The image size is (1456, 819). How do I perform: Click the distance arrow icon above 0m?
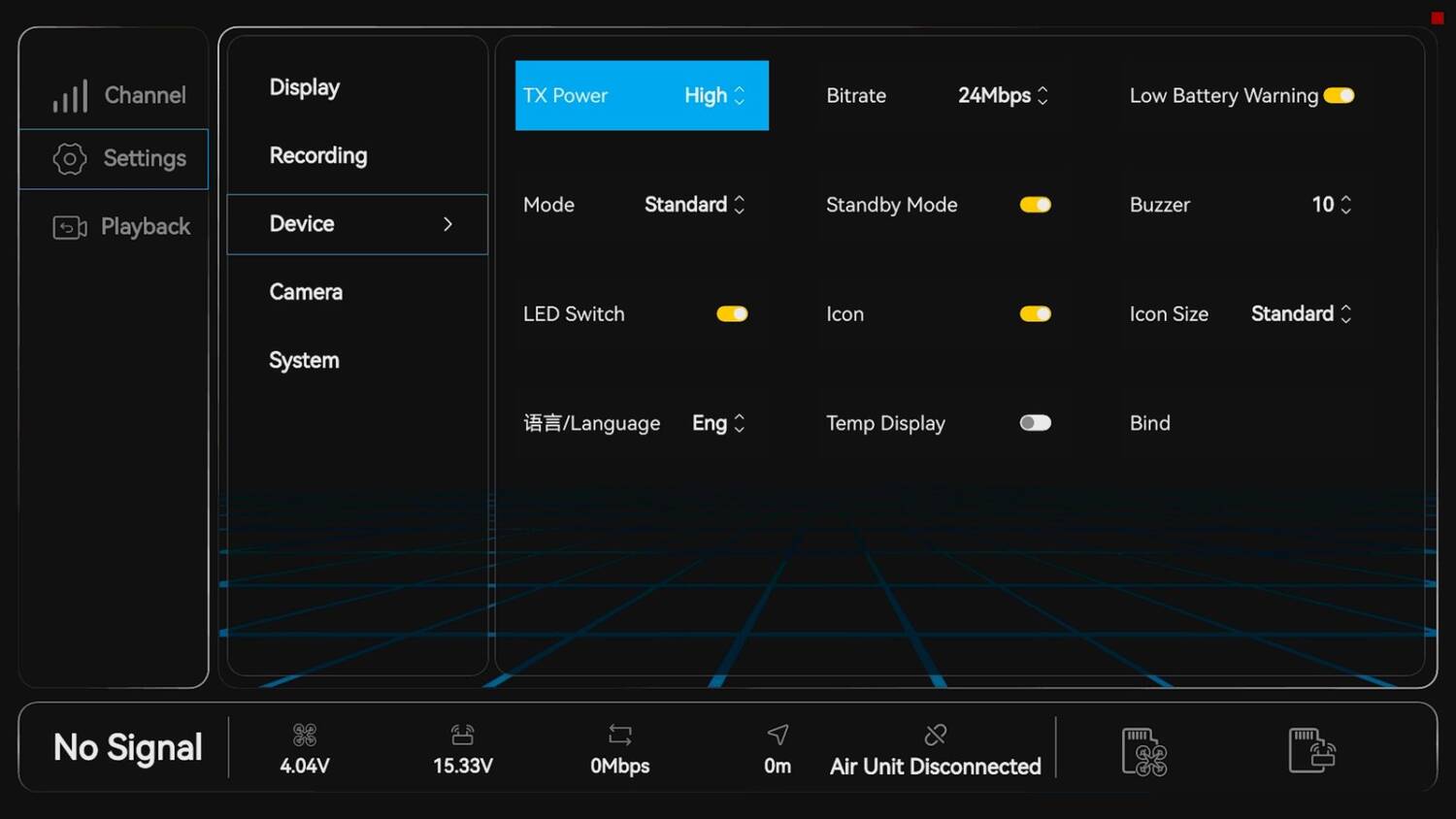(778, 735)
